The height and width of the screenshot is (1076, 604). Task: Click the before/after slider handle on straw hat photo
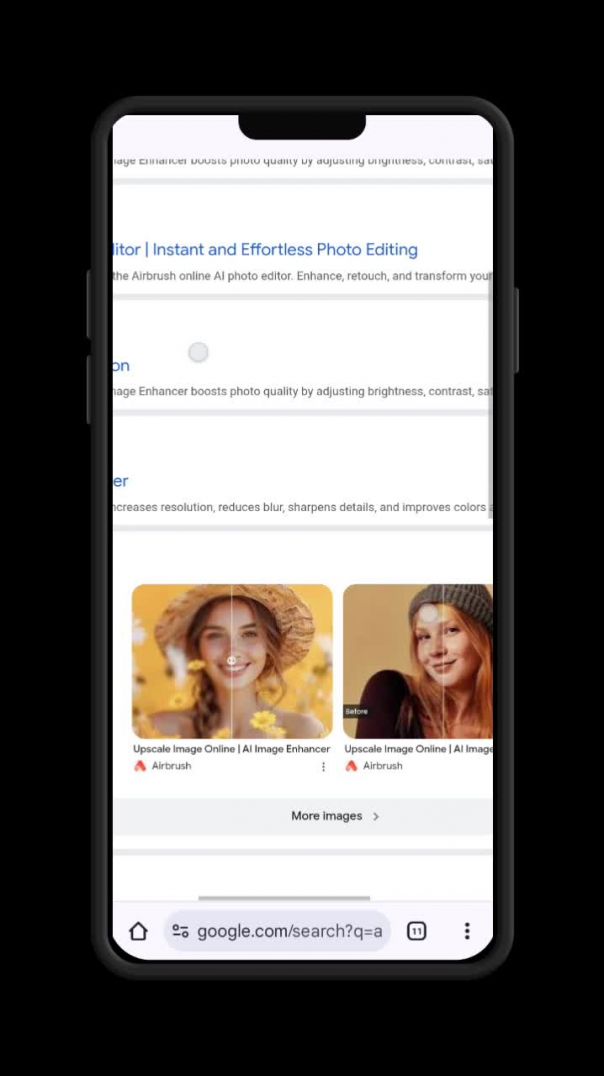232,661
